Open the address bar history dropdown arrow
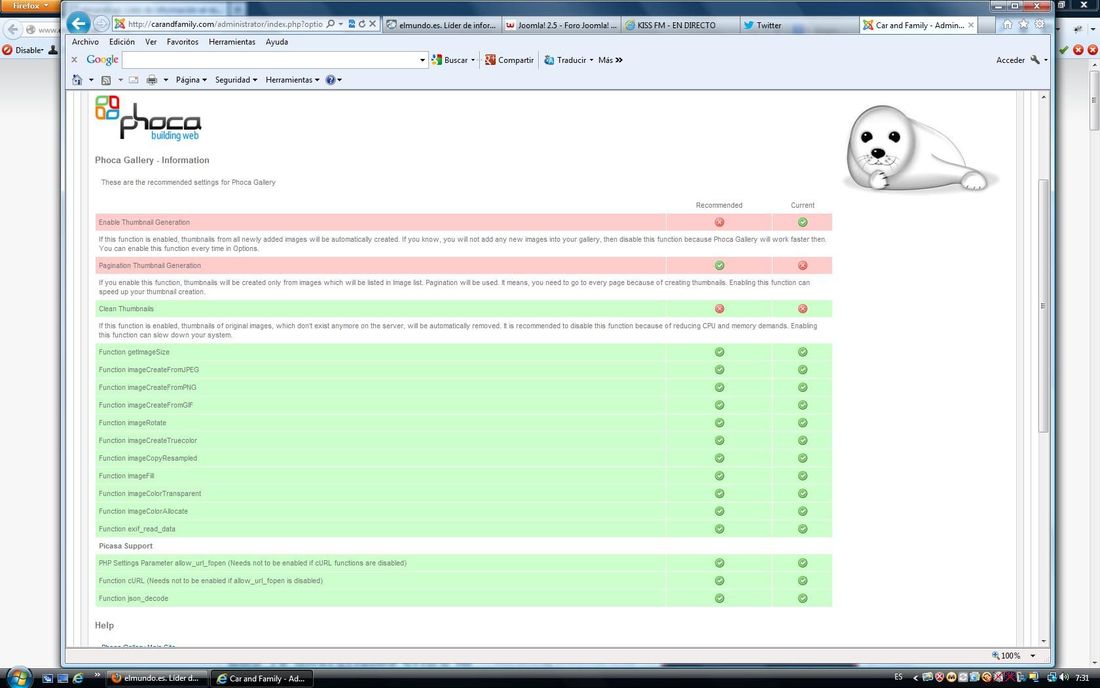The width and height of the screenshot is (1100, 688). pyautogui.click(x=341, y=24)
